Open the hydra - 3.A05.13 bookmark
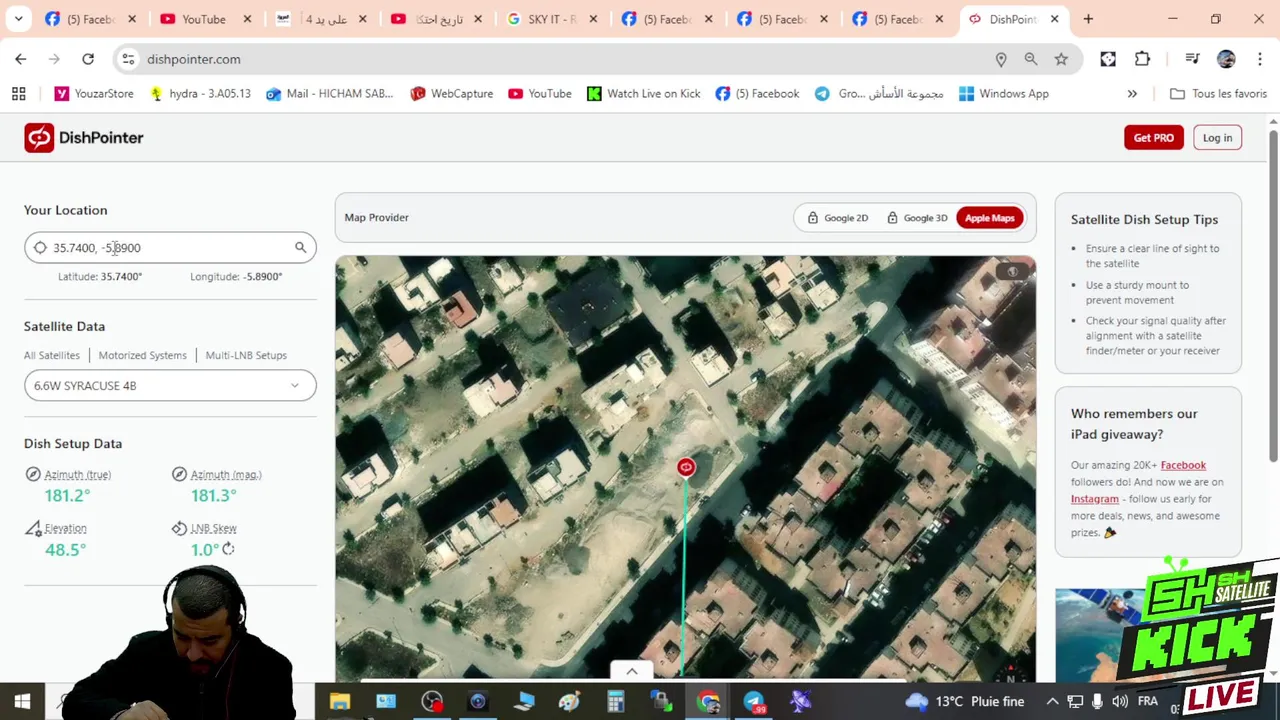 [199, 94]
